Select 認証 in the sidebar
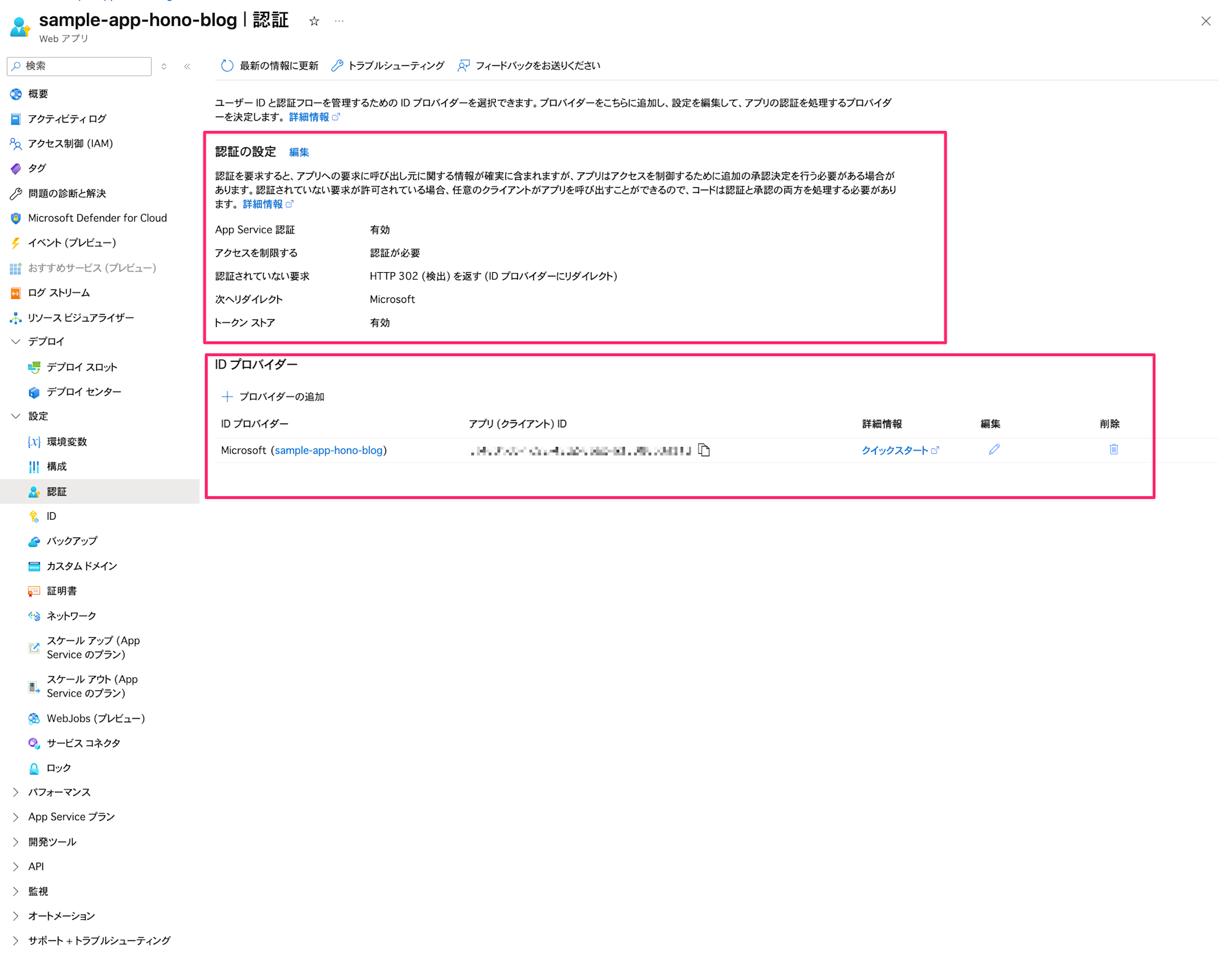 (100, 491)
